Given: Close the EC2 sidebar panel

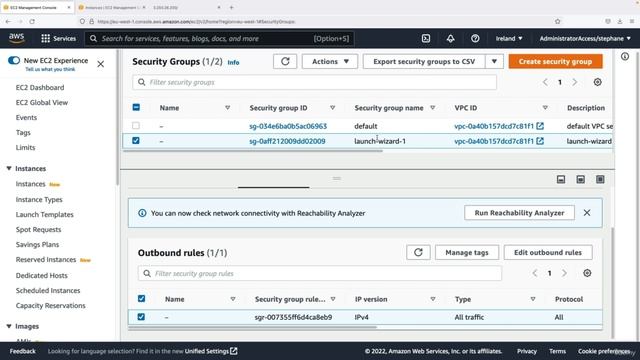Looking at the screenshot, I should click(100, 64).
